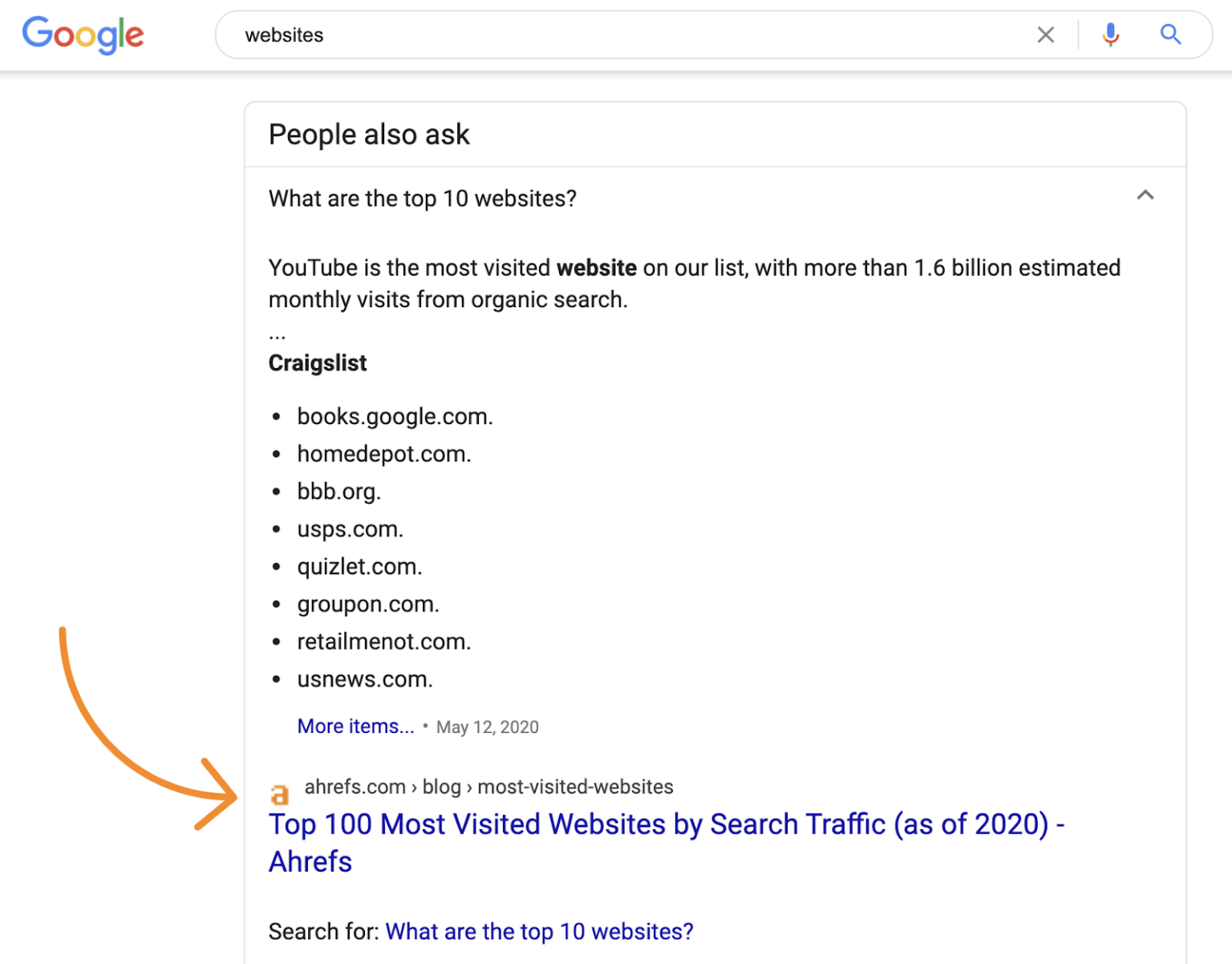
Task: Click the groupon.com list item
Action: 368,604
